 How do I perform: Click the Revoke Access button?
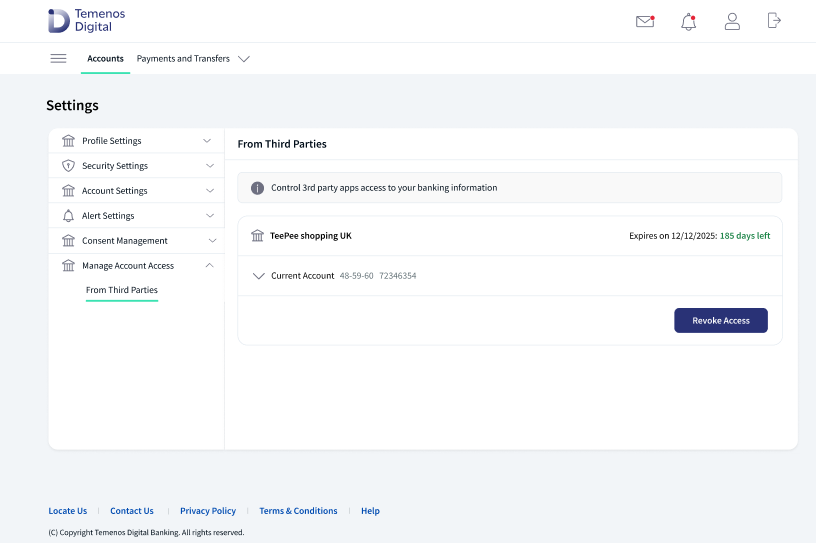[721, 321]
